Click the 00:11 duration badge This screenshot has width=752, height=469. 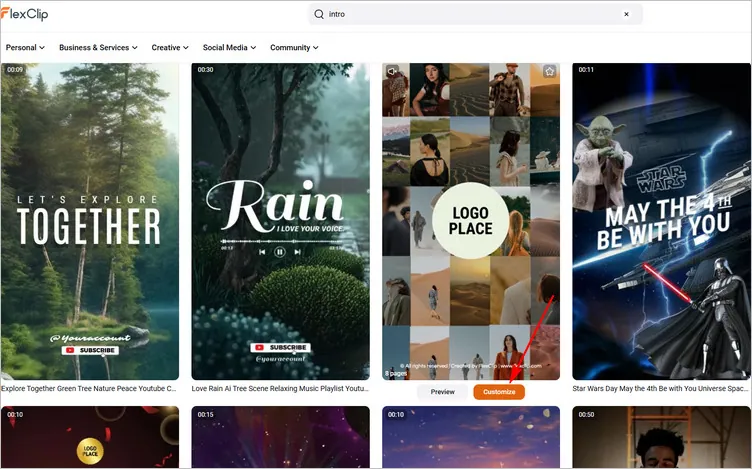[586, 70]
